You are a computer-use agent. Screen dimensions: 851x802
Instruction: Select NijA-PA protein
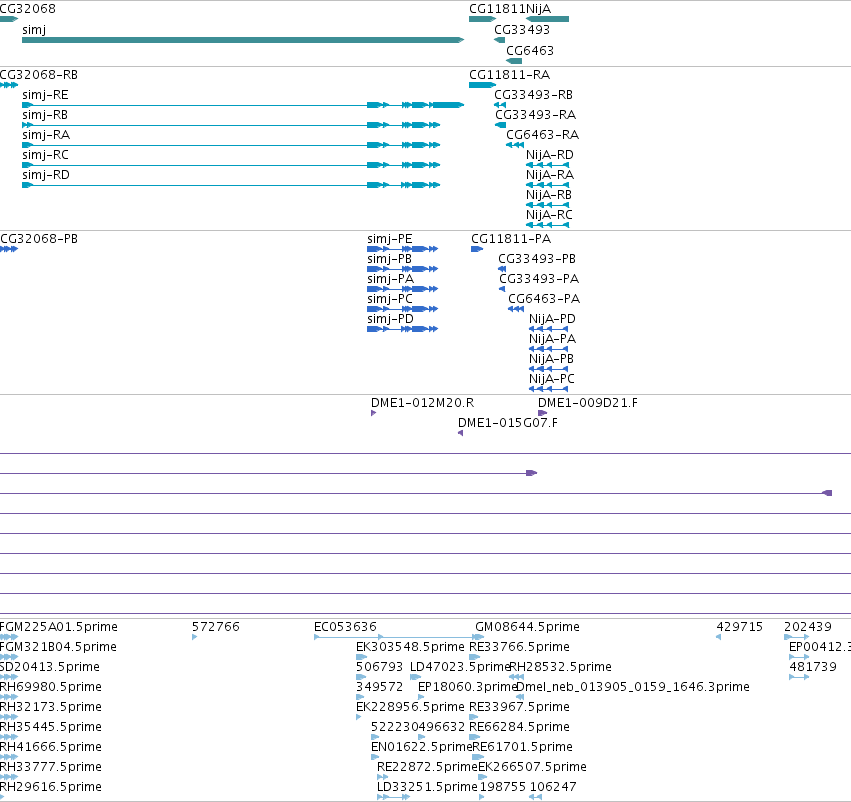[x=548, y=349]
